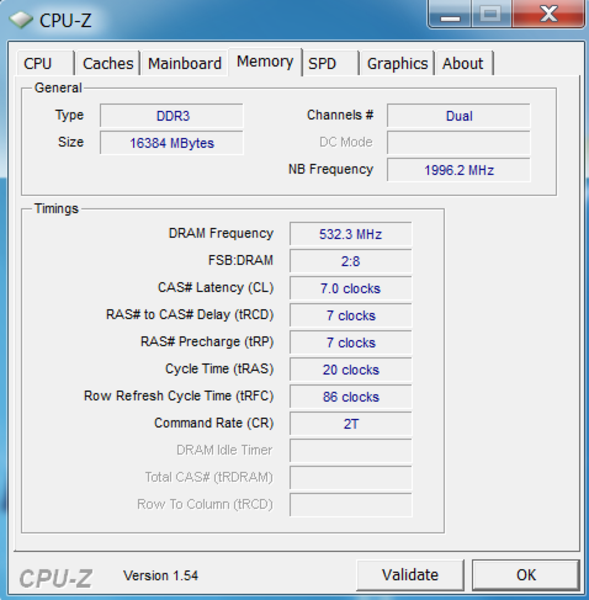Click the Command Rate 2T field
Viewport: 589px width, 600px height.
point(351,424)
